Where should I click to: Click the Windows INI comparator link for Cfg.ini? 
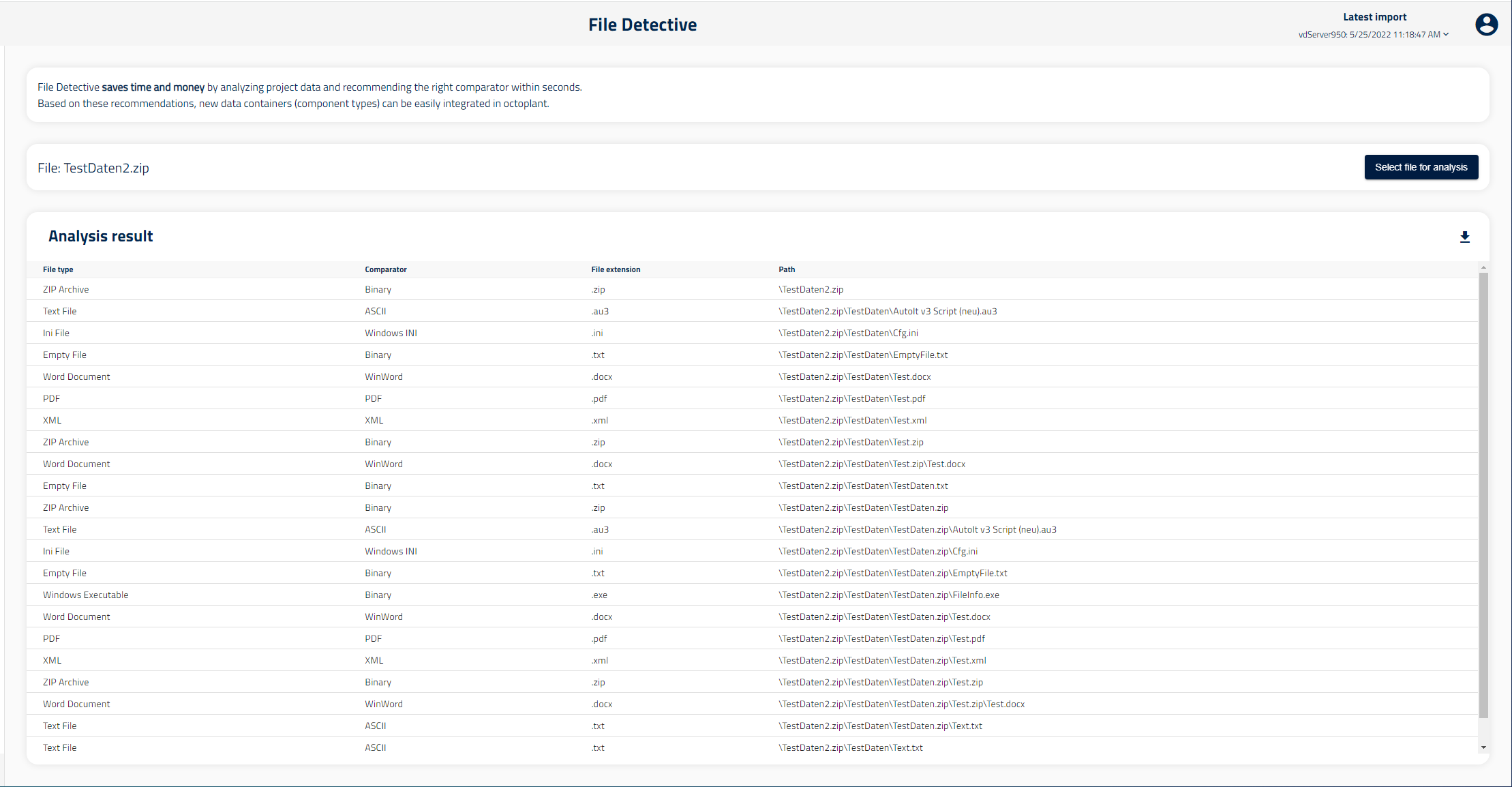[391, 333]
